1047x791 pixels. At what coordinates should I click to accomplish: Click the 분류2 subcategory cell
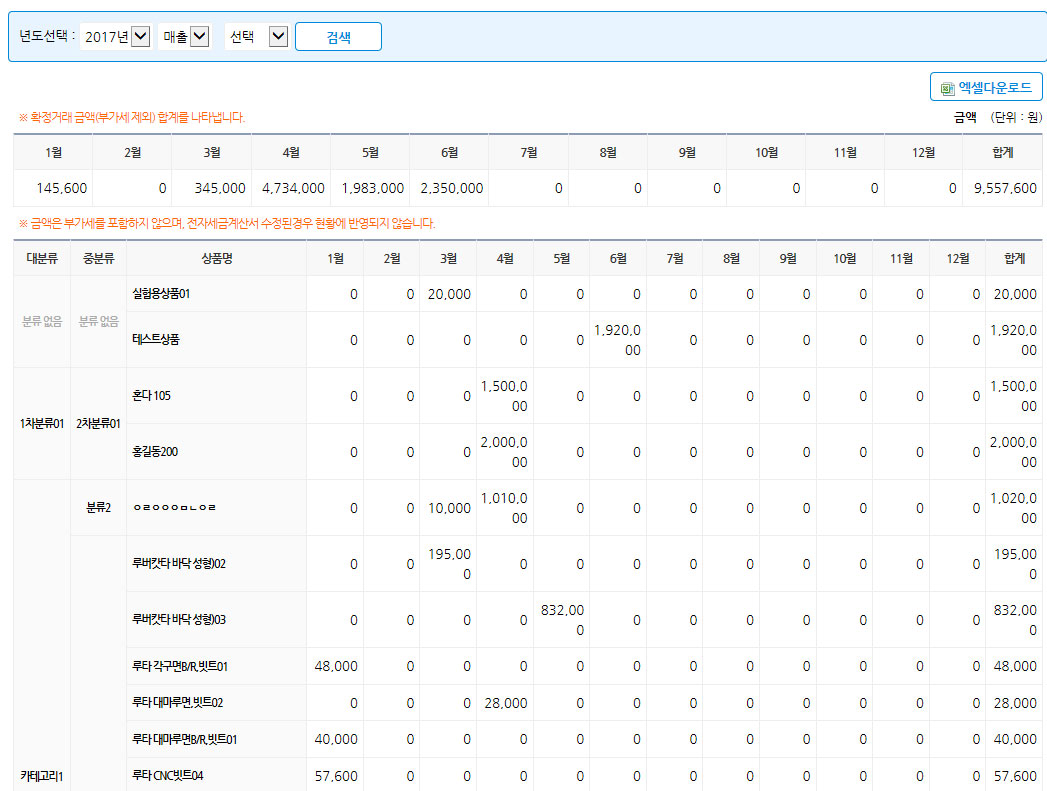[x=98, y=508]
